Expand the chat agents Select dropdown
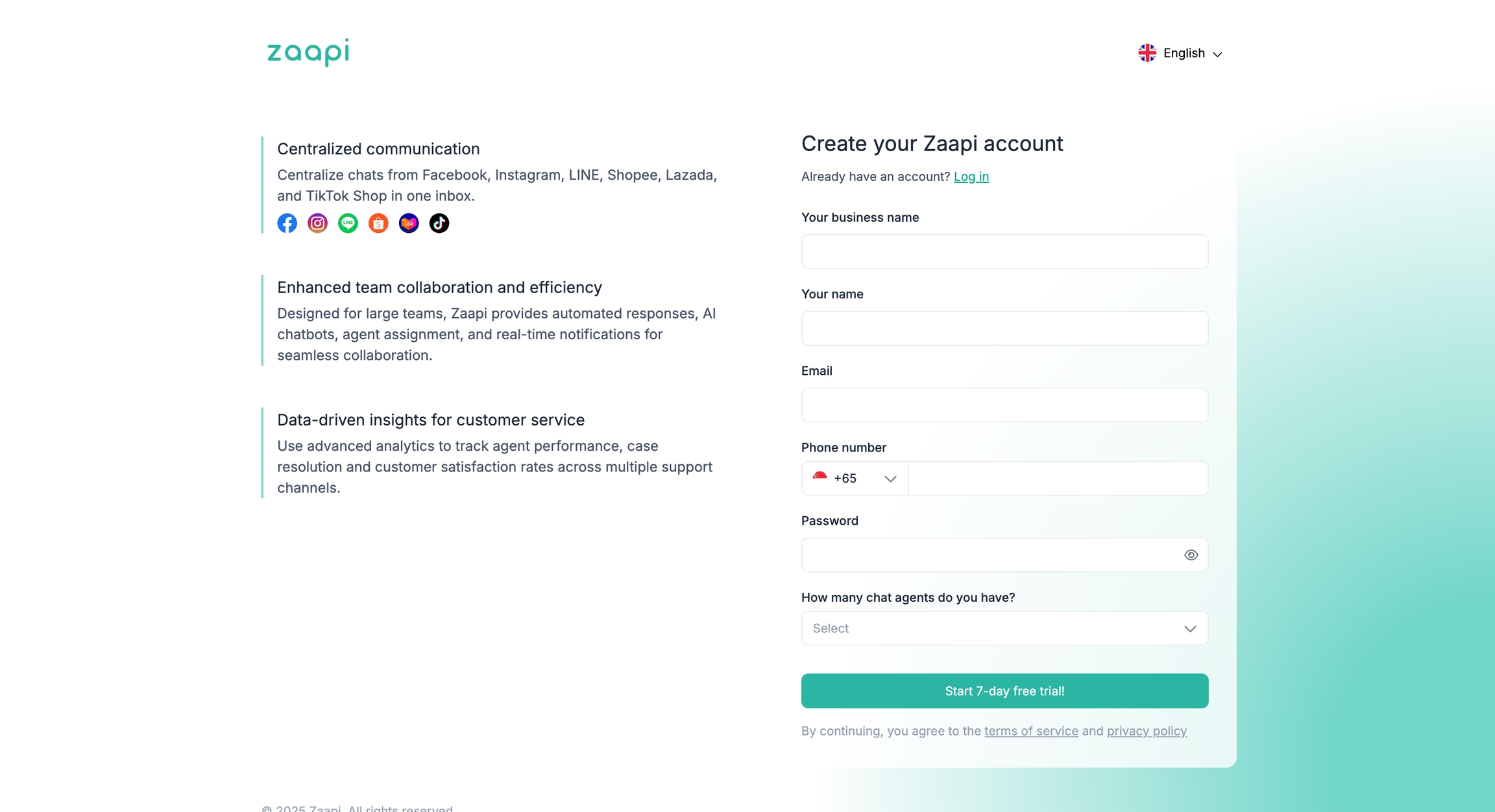The width and height of the screenshot is (1495, 812). tap(1004, 628)
